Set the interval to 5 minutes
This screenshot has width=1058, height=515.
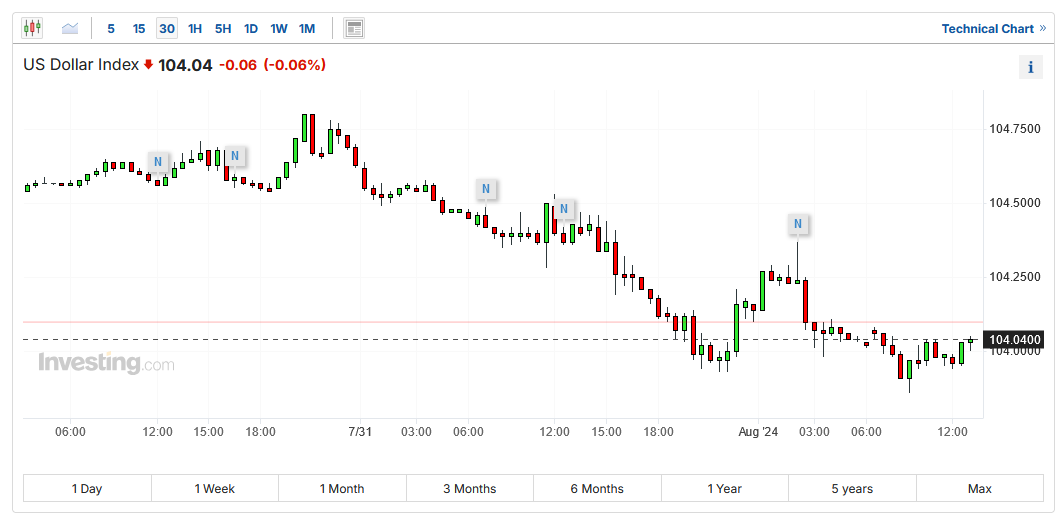[x=111, y=29]
